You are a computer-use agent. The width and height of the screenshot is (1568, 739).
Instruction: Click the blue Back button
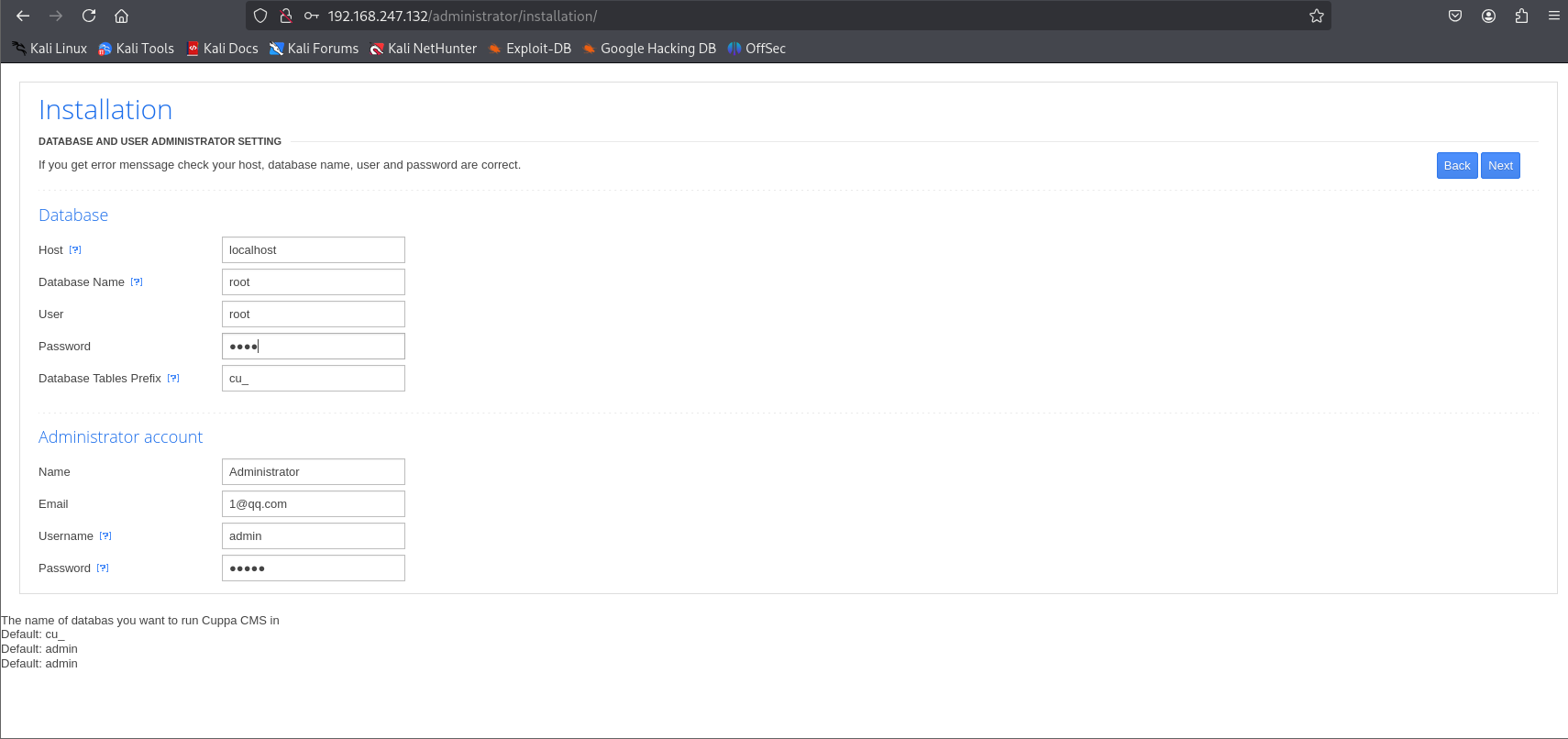[1457, 165]
